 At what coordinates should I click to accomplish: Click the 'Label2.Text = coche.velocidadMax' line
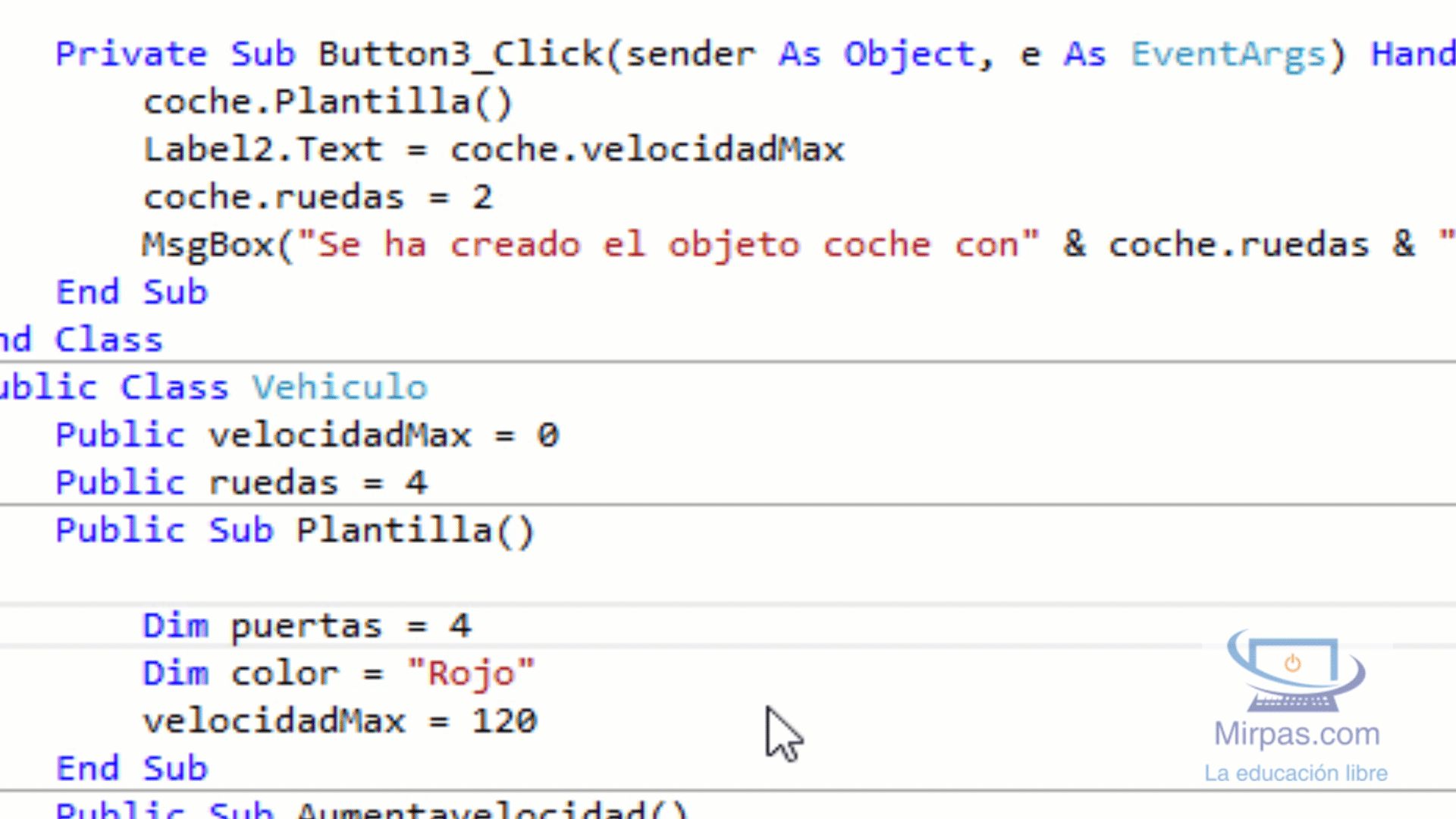coord(494,149)
